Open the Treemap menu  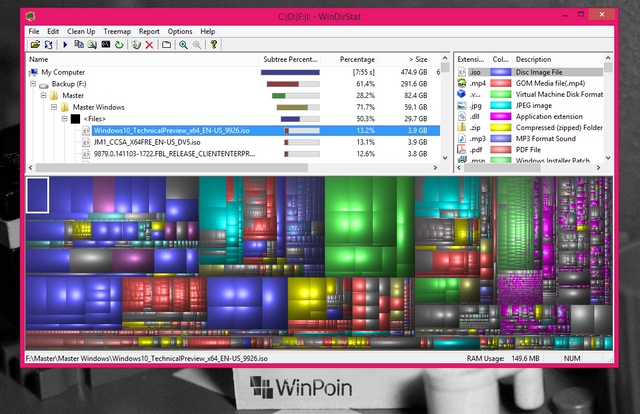tap(117, 31)
